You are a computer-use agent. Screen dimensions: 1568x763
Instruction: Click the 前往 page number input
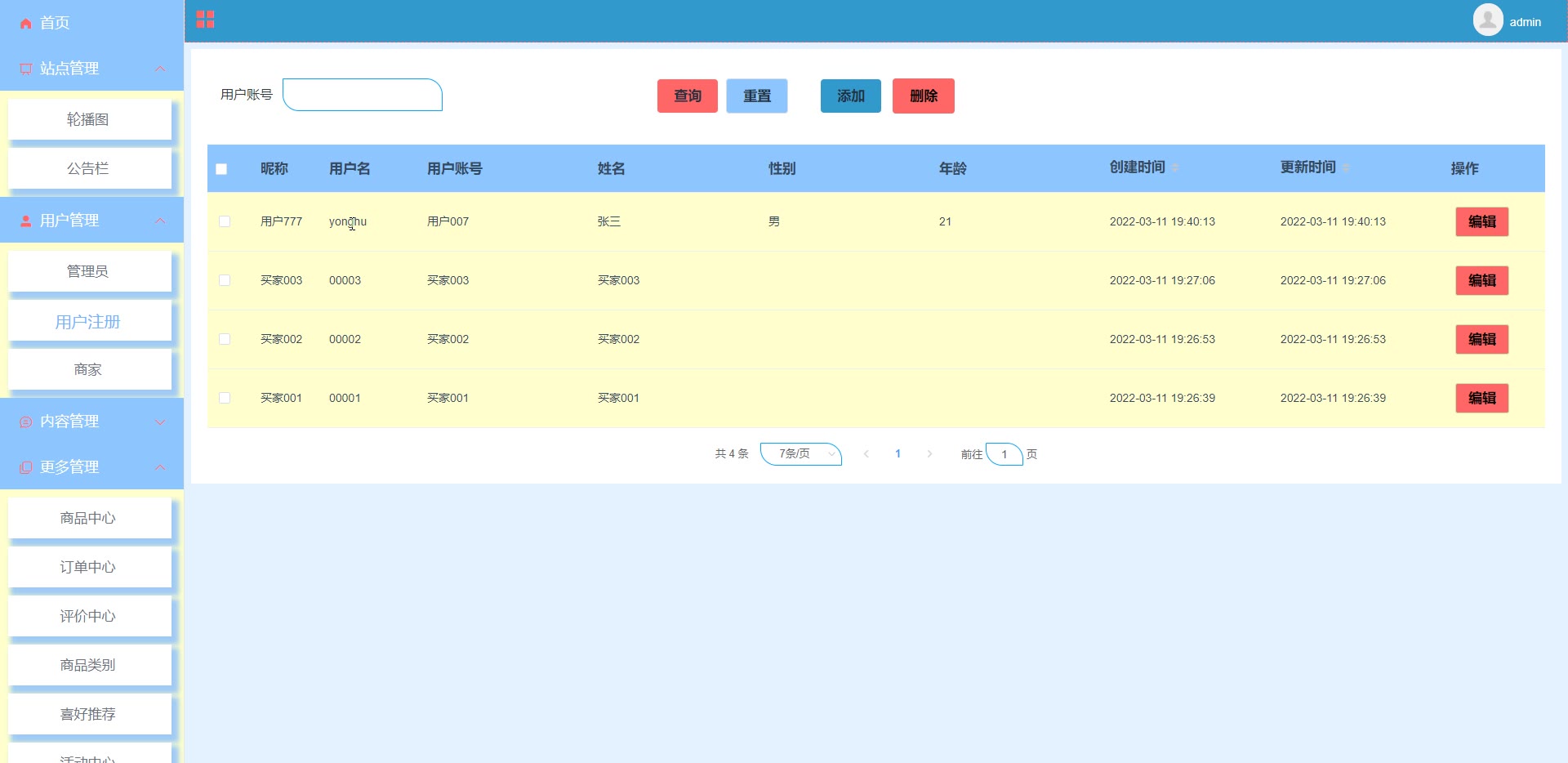point(1004,454)
